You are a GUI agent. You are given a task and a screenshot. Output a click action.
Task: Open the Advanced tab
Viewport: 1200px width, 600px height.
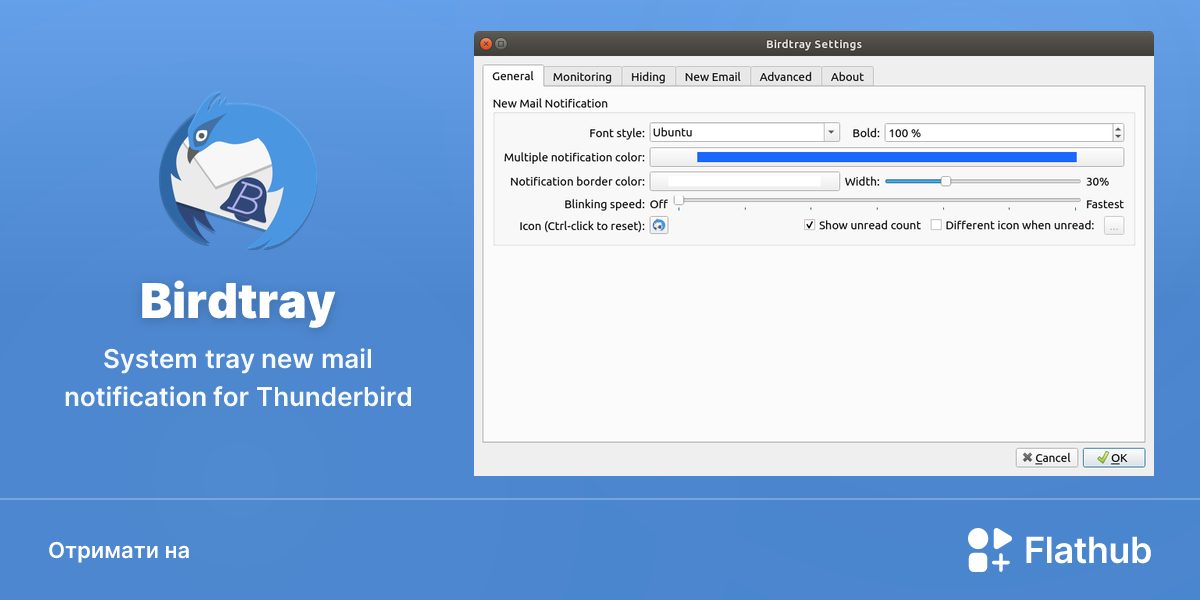(x=786, y=77)
